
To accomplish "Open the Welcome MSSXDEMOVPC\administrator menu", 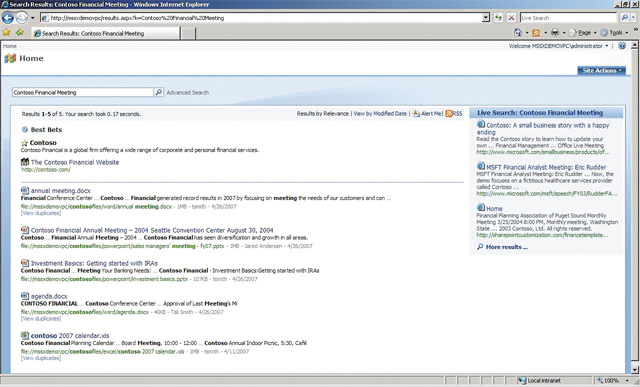I will click(558, 46).
